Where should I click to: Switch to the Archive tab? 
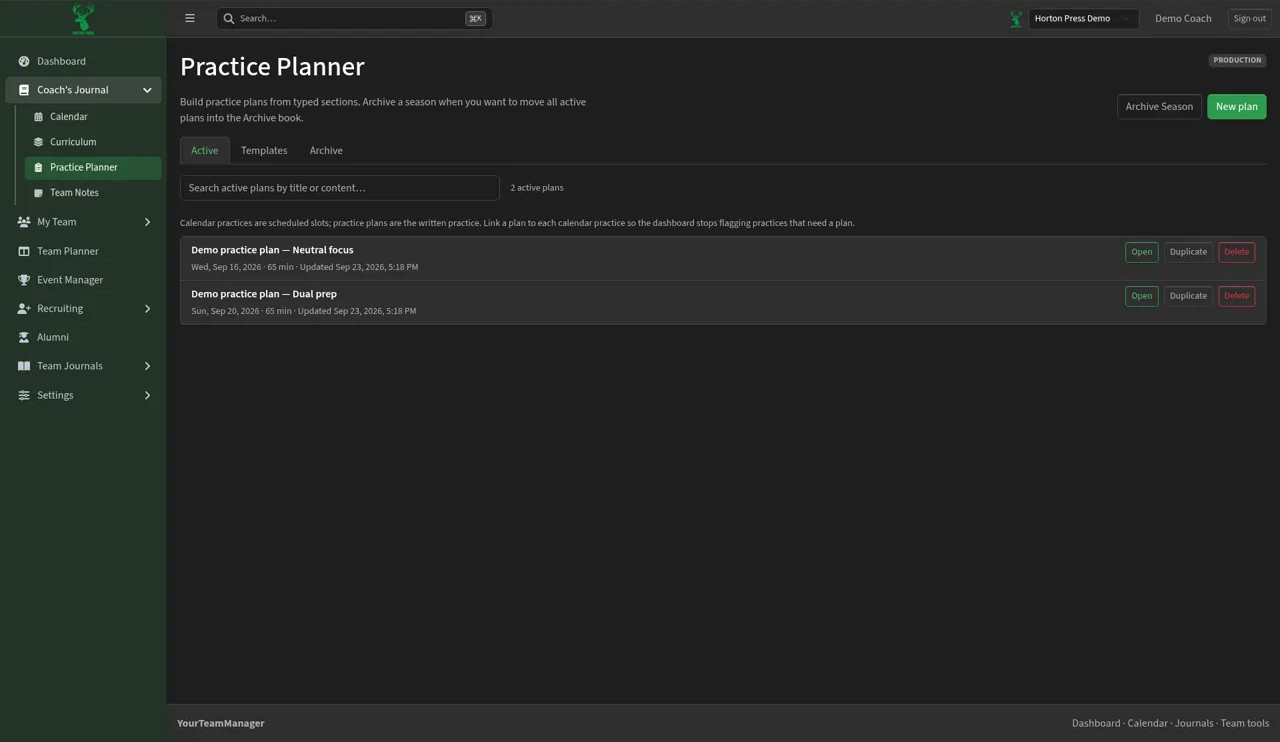click(x=326, y=150)
